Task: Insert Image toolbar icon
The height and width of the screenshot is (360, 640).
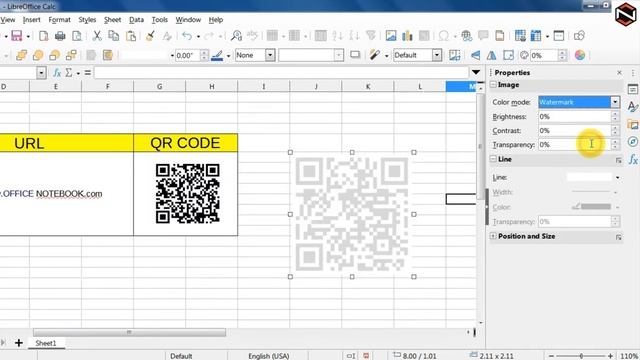Action: click(x=391, y=36)
